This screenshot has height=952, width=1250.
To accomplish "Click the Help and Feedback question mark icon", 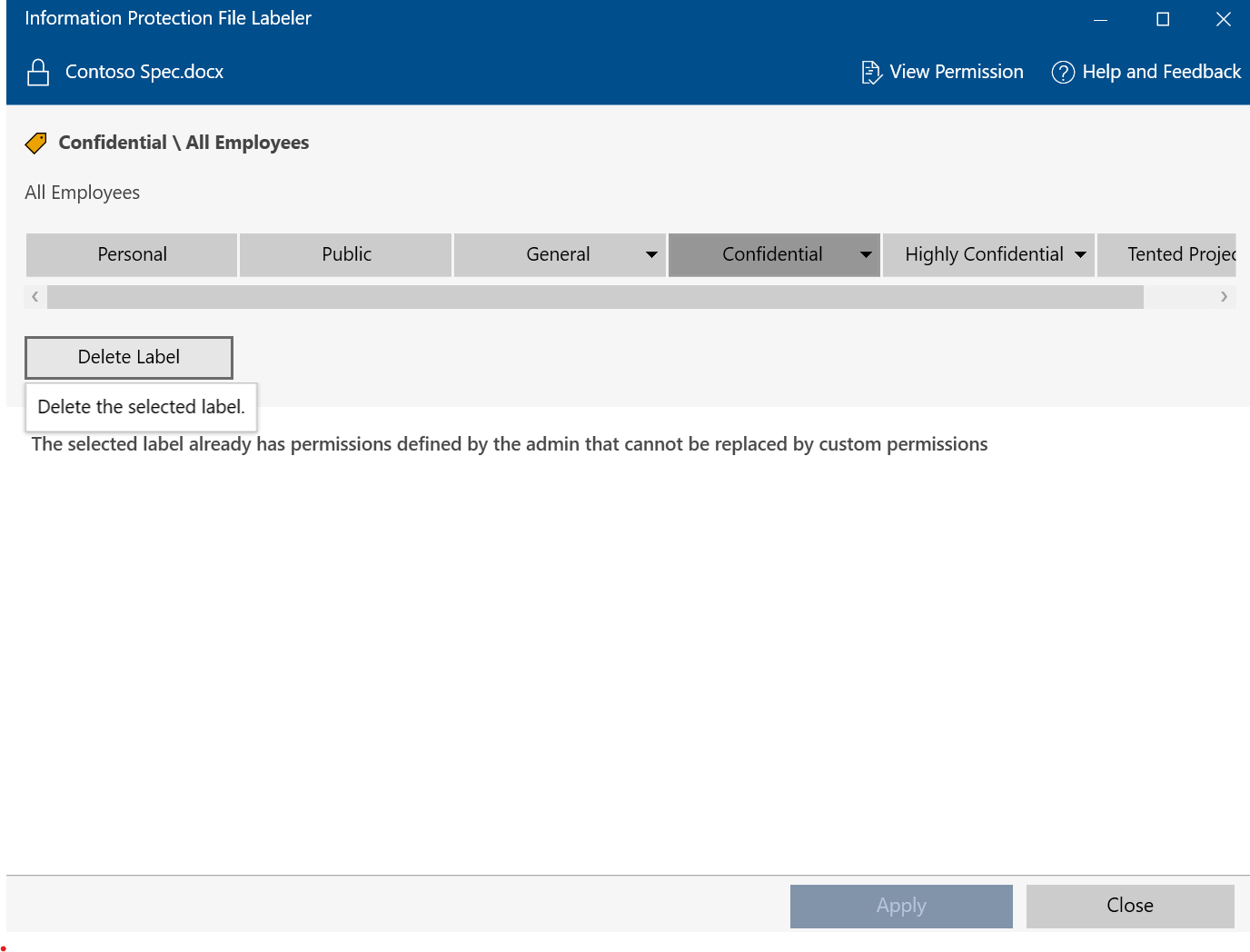I will point(1063,72).
